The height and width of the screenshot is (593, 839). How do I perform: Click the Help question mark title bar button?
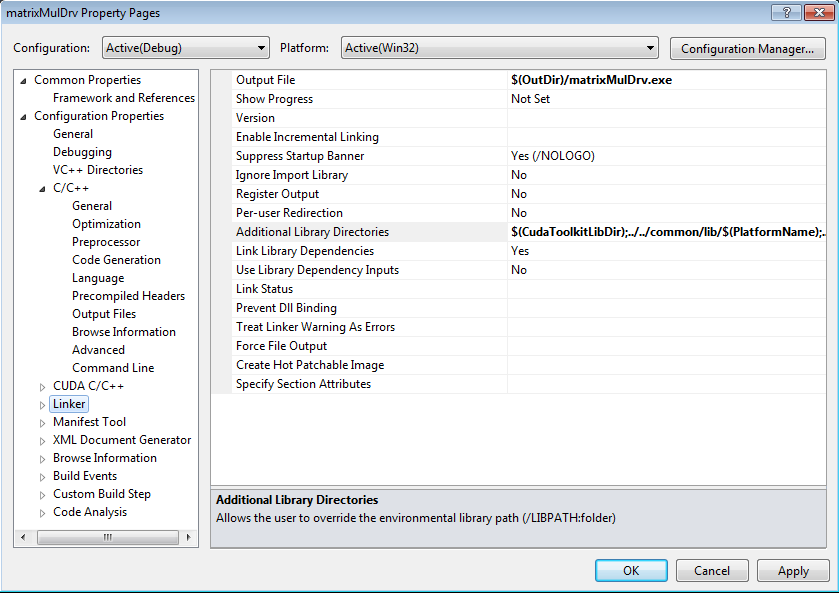pos(789,12)
